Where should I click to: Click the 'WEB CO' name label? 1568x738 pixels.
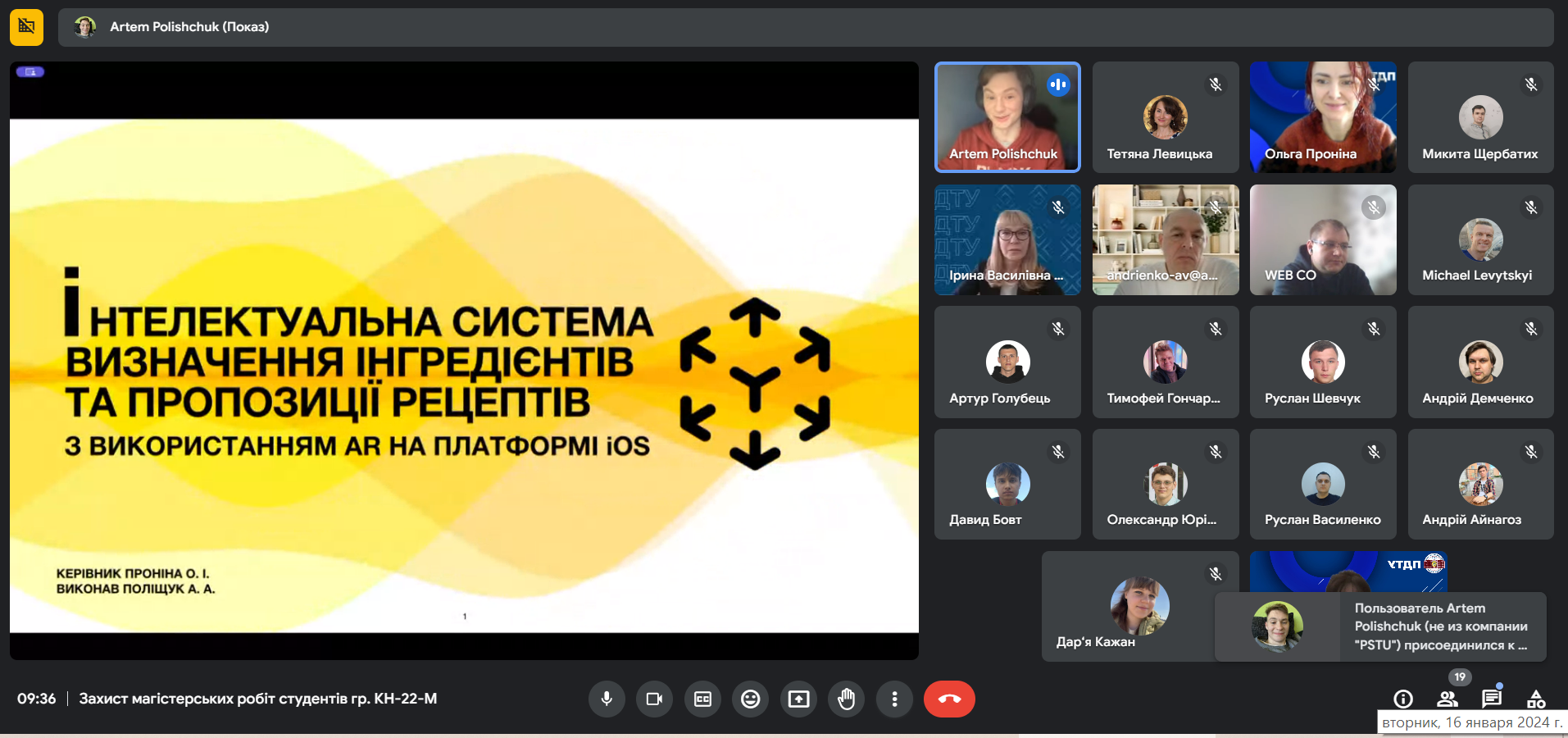click(1290, 276)
